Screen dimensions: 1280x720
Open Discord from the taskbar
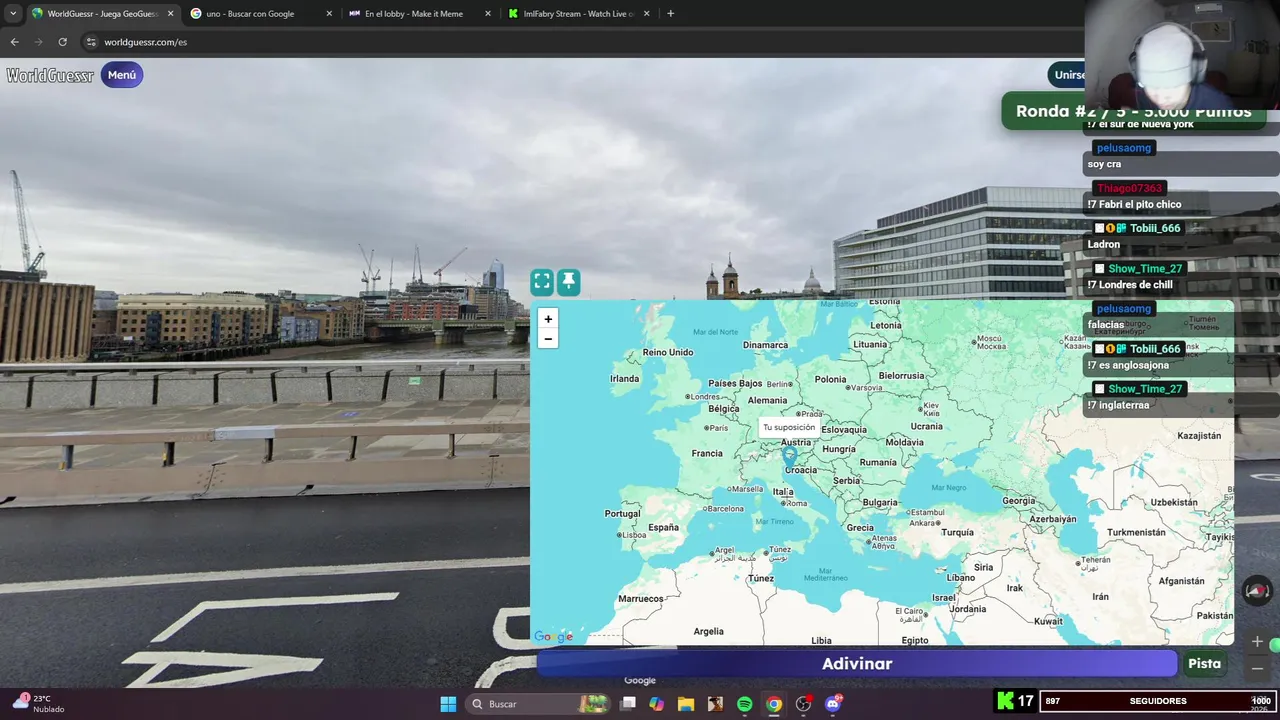(833, 704)
